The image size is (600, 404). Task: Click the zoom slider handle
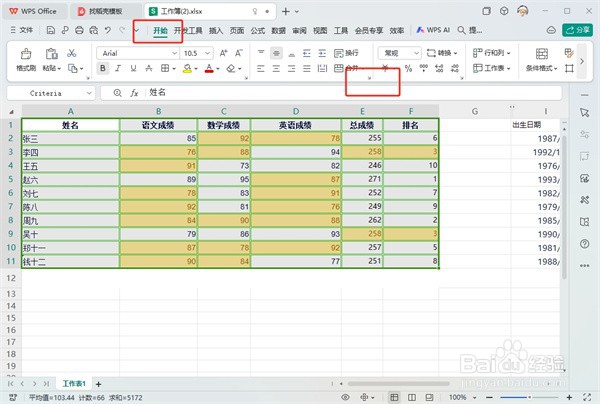coord(530,397)
